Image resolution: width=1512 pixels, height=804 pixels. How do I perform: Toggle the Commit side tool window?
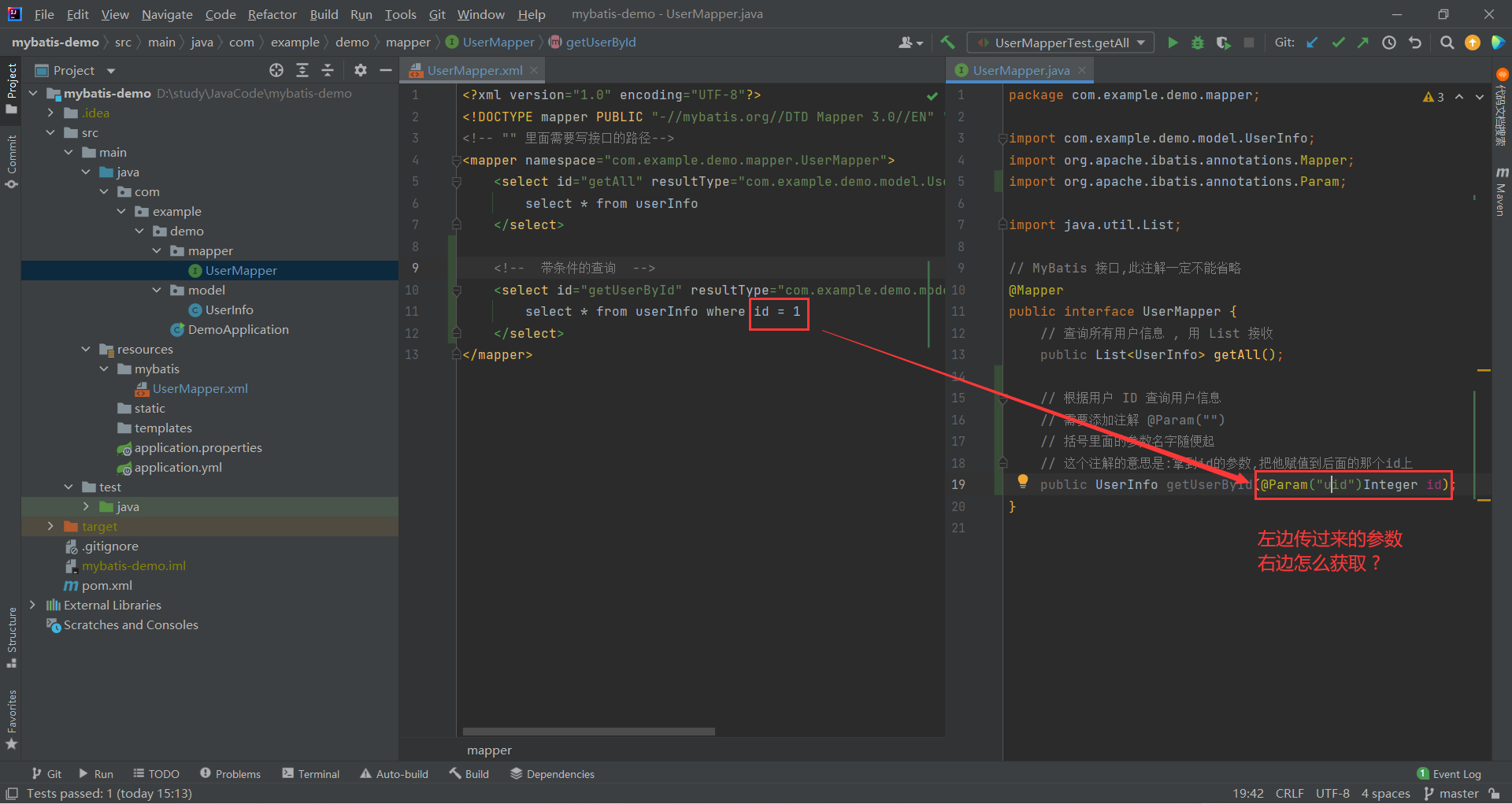[x=11, y=161]
